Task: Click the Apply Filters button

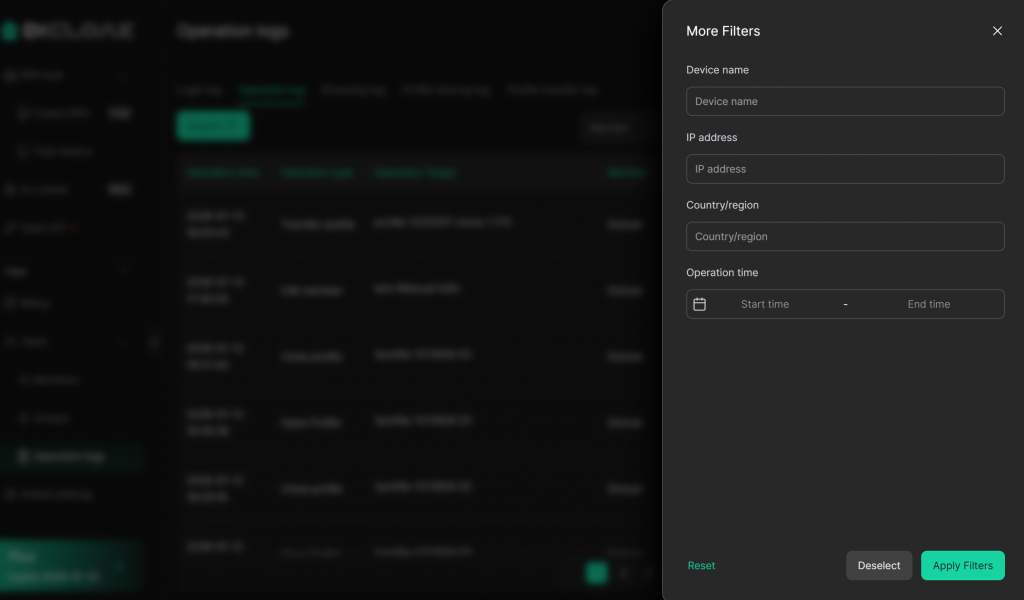Action: click(962, 566)
